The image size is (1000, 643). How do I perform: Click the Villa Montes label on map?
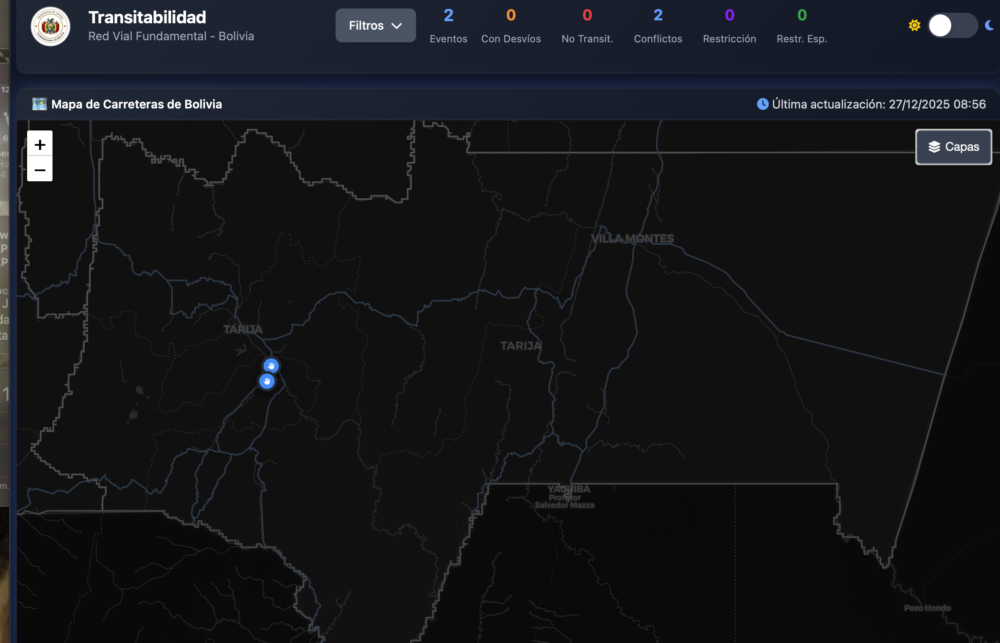coord(632,239)
